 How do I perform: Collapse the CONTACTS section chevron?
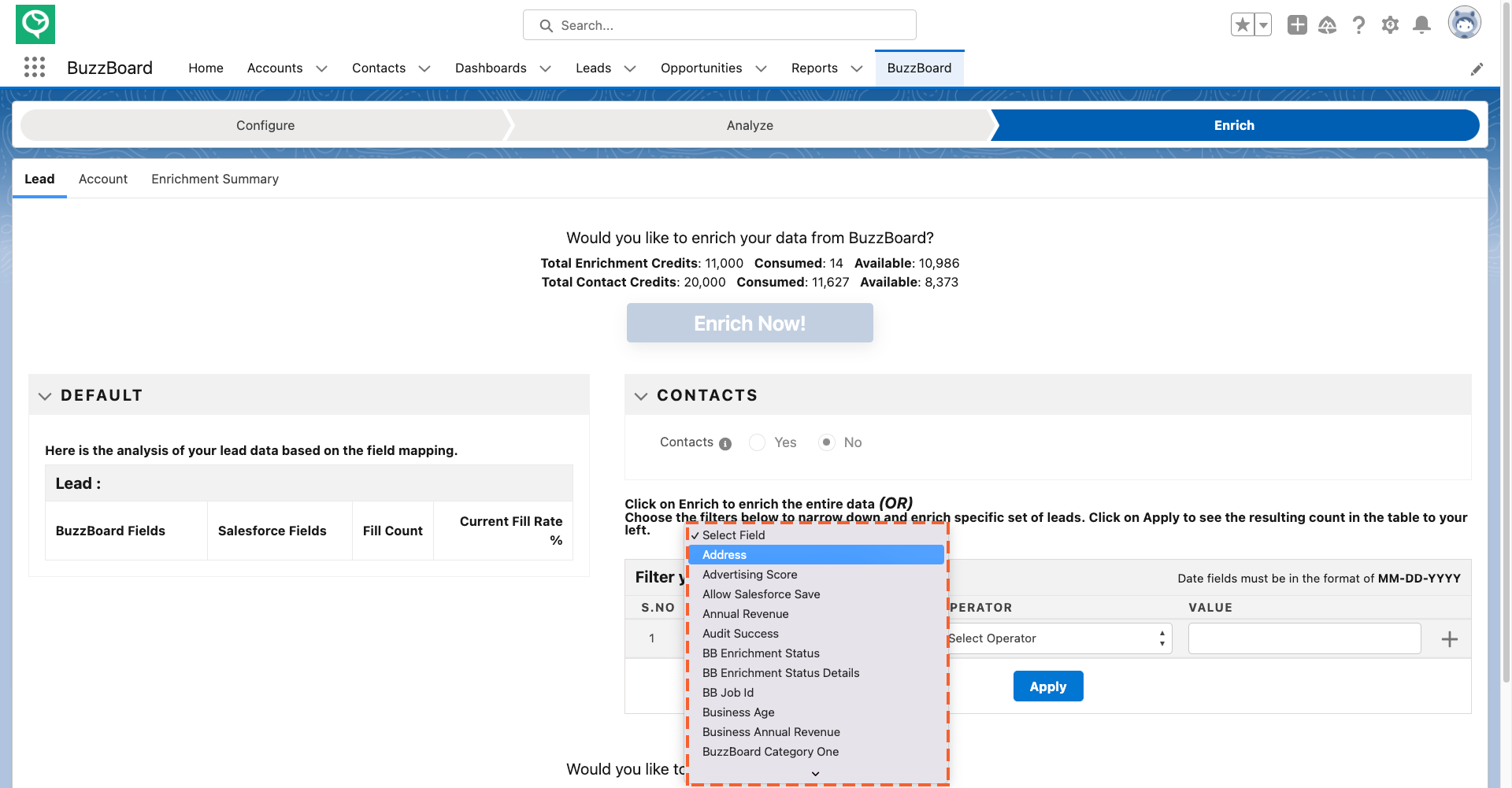[x=641, y=396]
